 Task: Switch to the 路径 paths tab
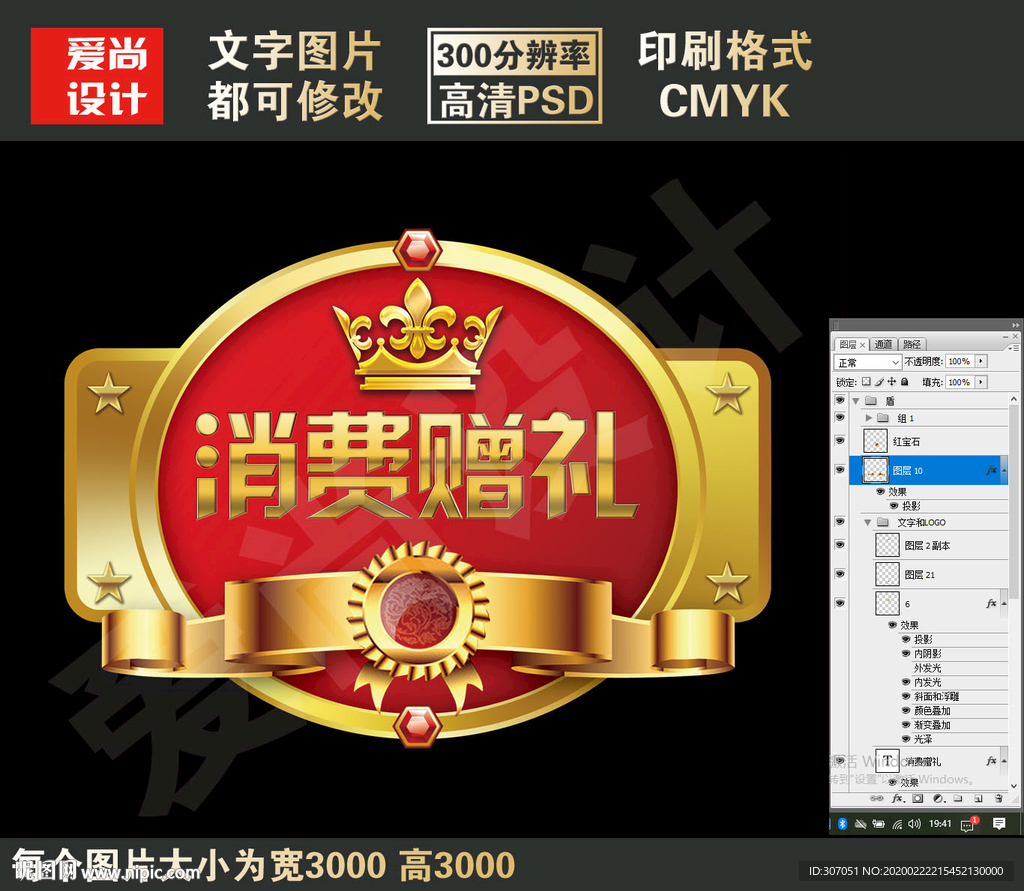coord(912,343)
